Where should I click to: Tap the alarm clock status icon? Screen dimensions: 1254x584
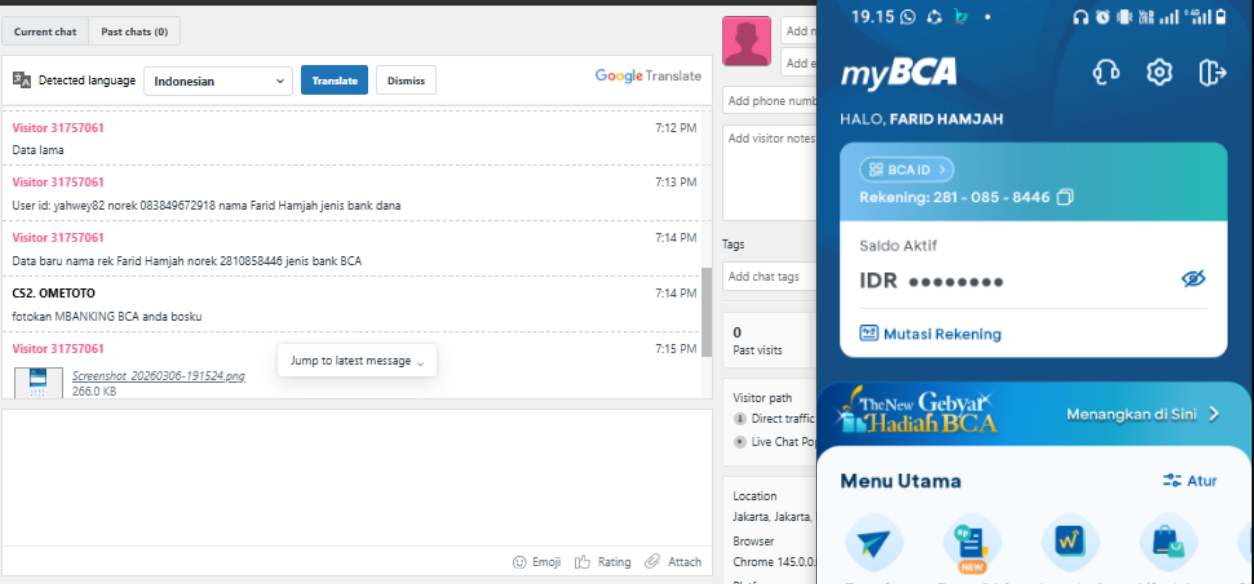coord(1102,17)
